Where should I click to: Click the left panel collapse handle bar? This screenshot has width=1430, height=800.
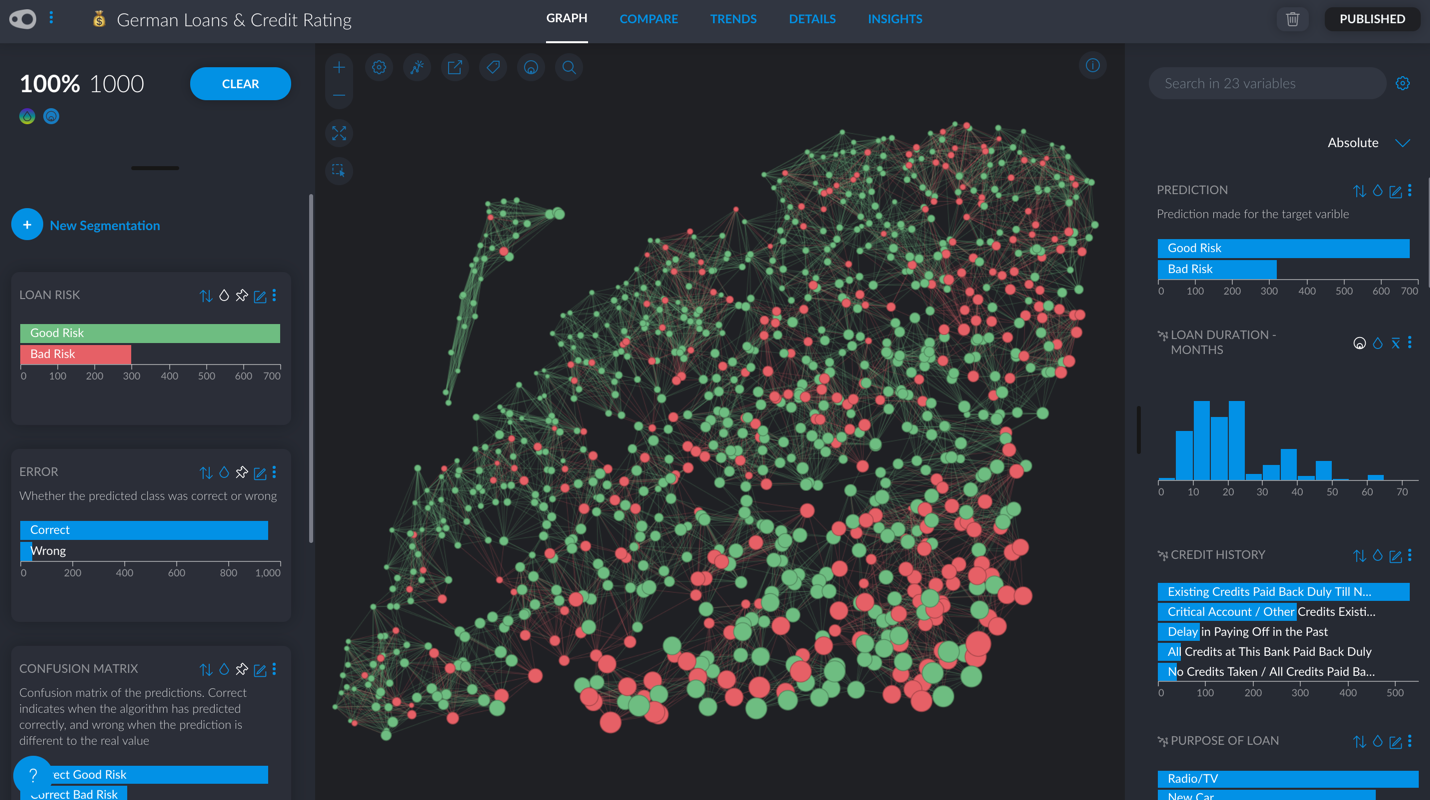click(155, 168)
